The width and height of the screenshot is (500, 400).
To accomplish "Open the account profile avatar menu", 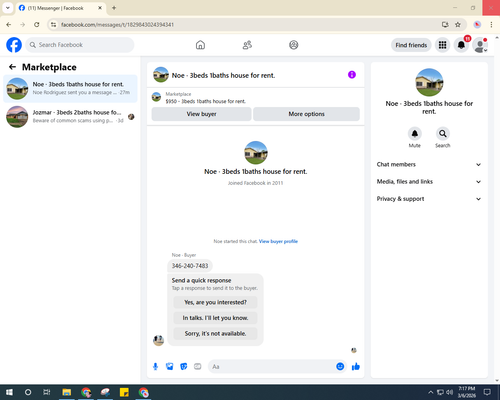I will tap(480, 45).
